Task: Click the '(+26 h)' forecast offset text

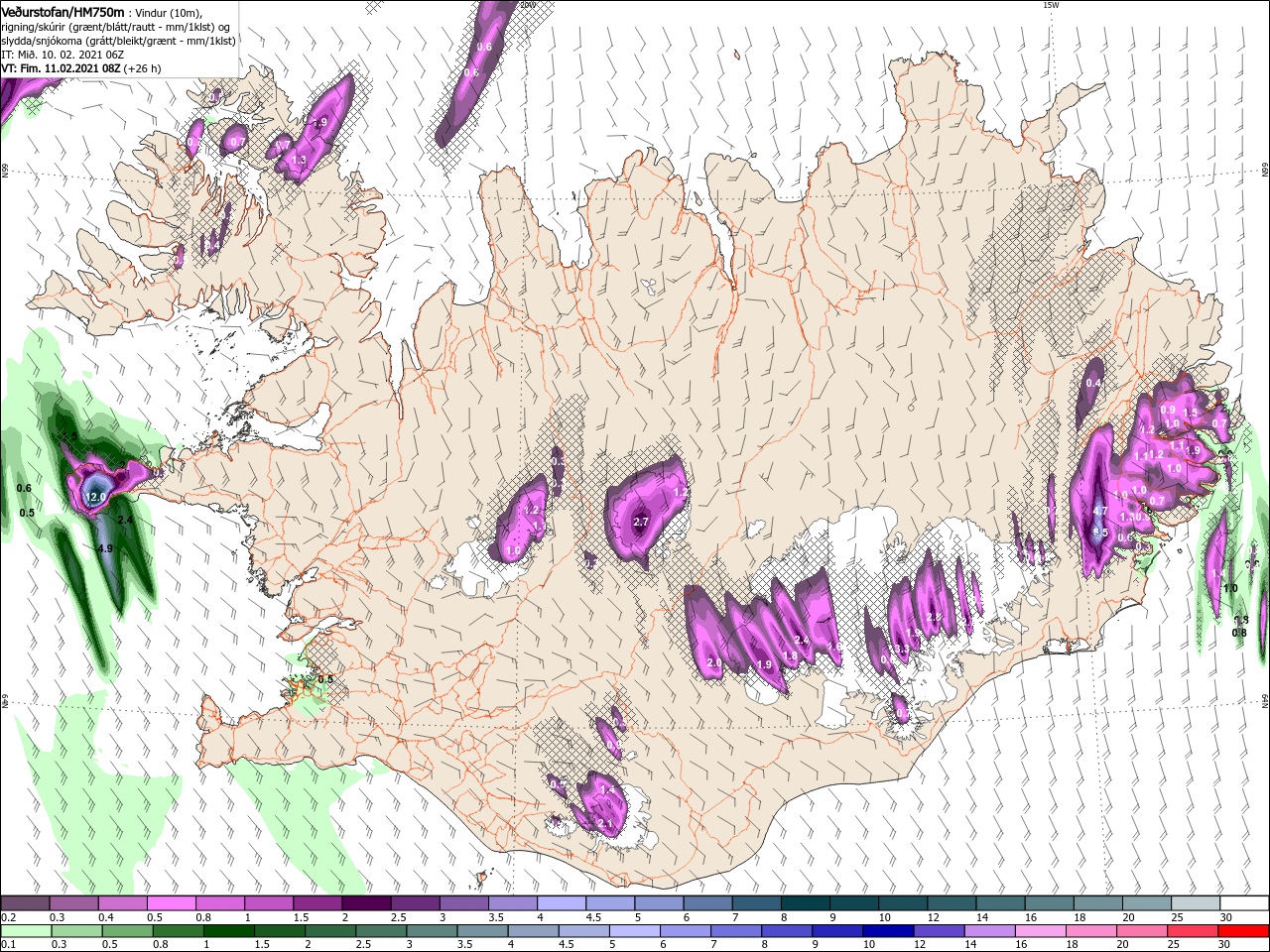Action: coord(143,68)
